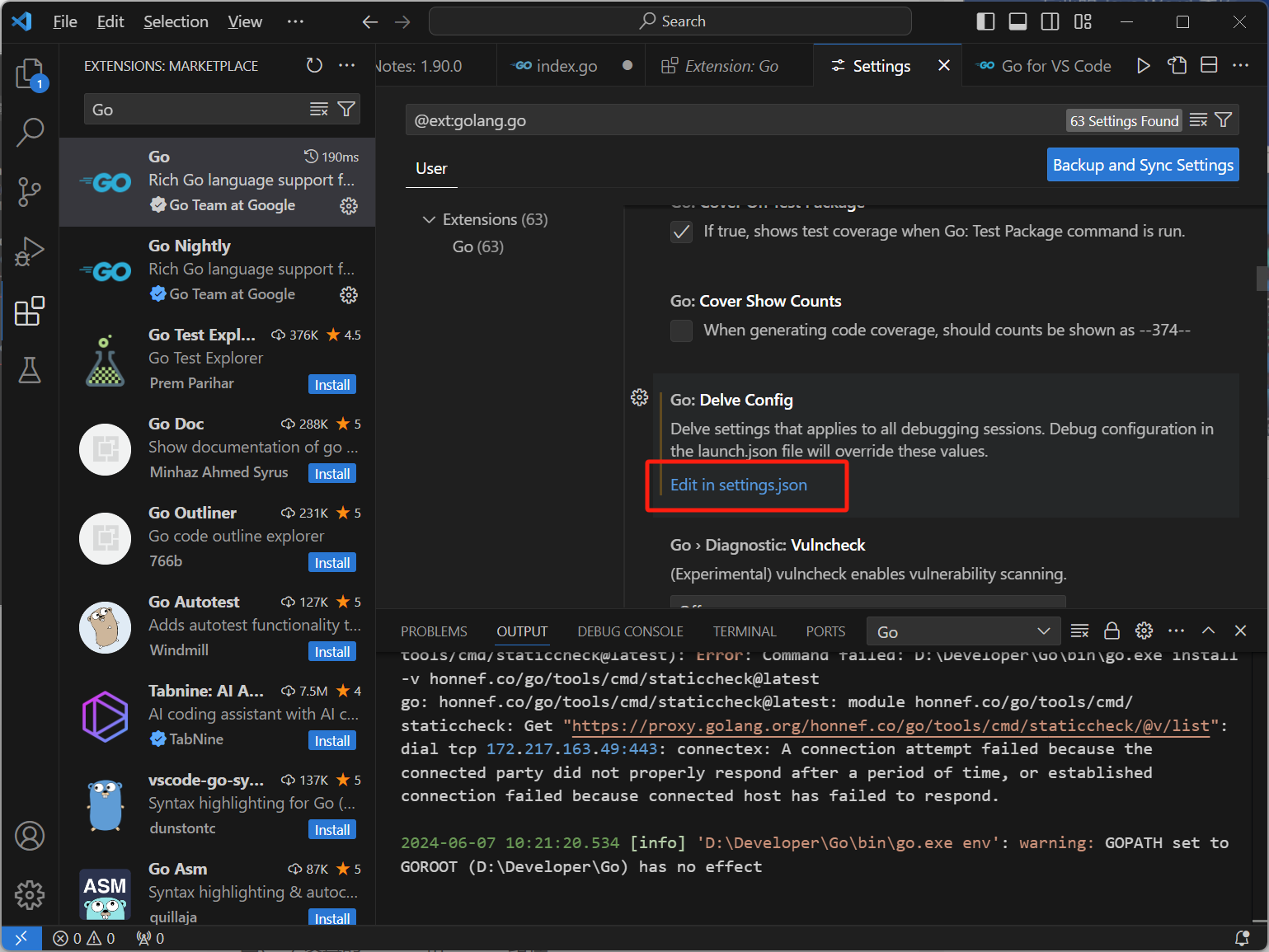
Task: Collapse the Extensions (63) settings group
Action: (429, 219)
